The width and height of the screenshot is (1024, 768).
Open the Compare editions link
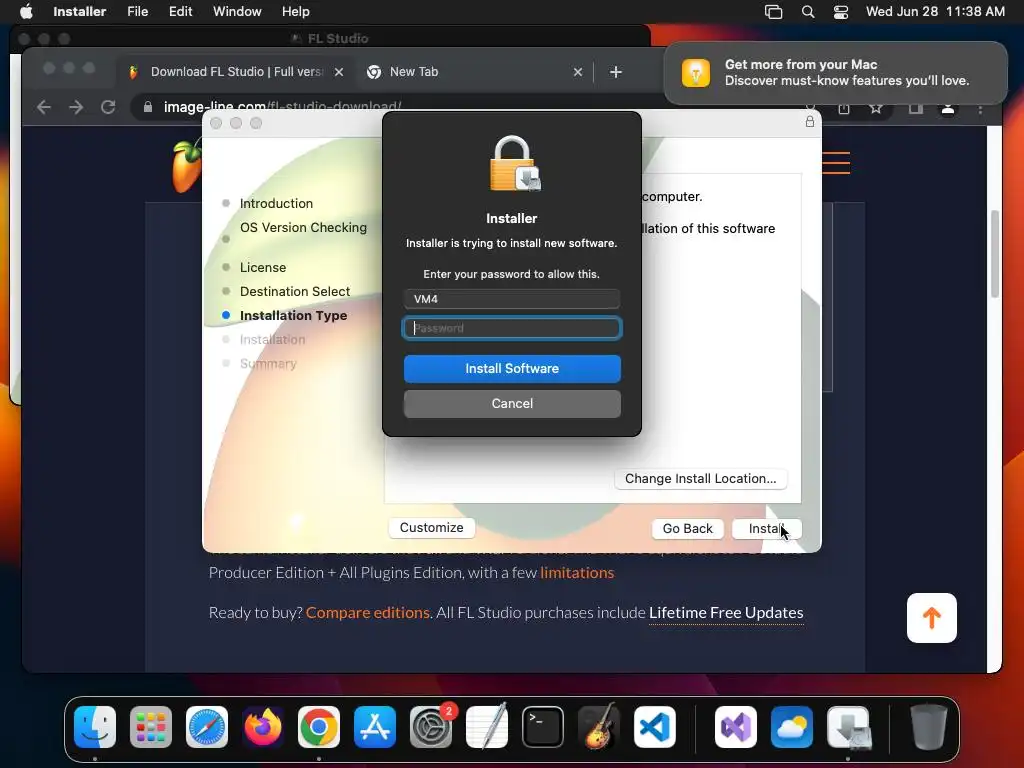(368, 613)
